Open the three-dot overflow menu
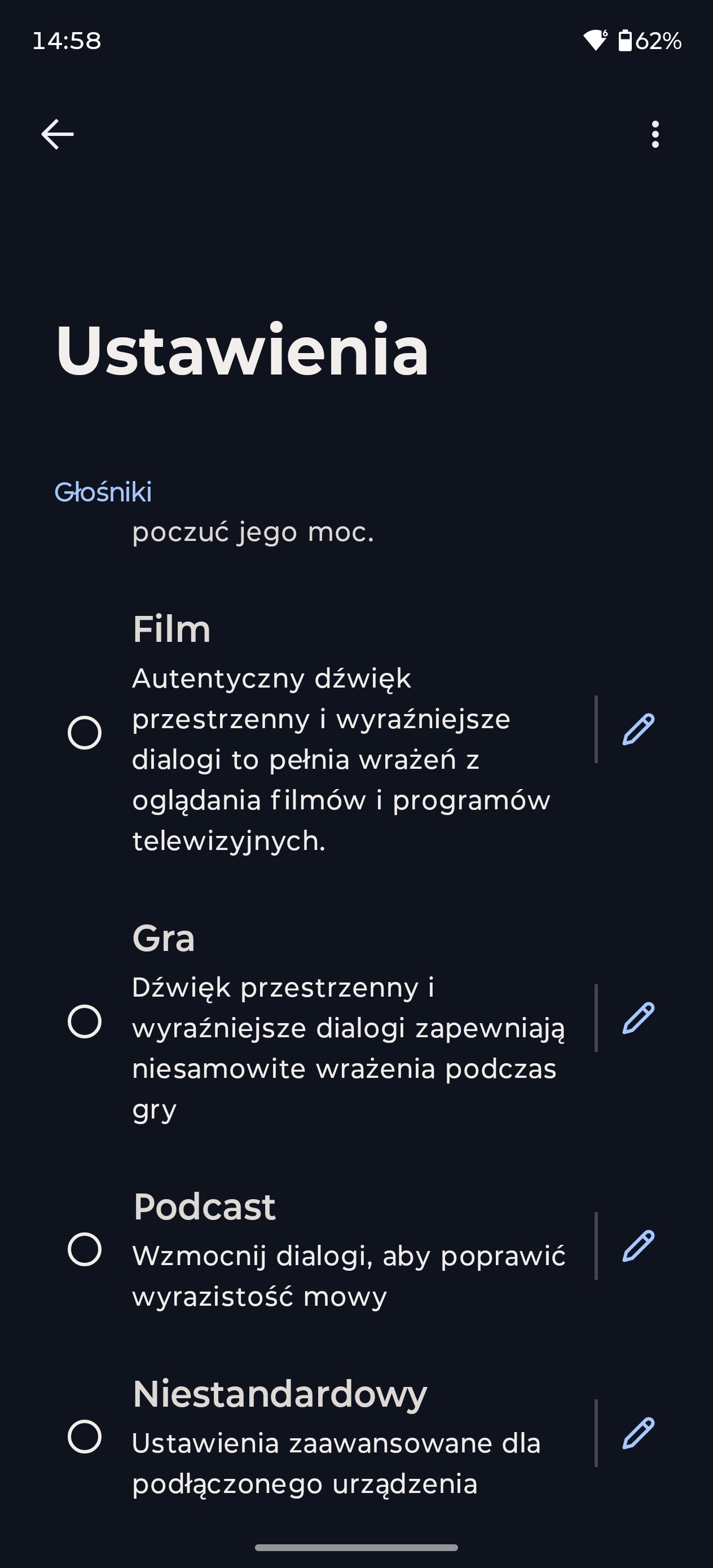This screenshot has height=1568, width=713. pyautogui.click(x=655, y=134)
